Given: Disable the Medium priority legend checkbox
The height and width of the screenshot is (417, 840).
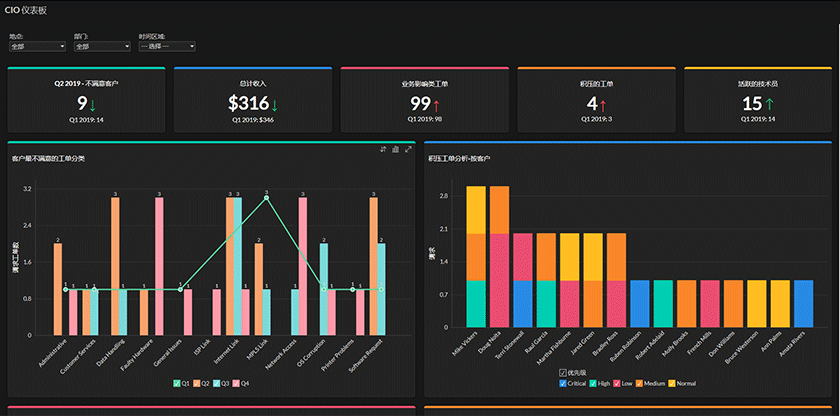Looking at the screenshot, I should [x=638, y=383].
